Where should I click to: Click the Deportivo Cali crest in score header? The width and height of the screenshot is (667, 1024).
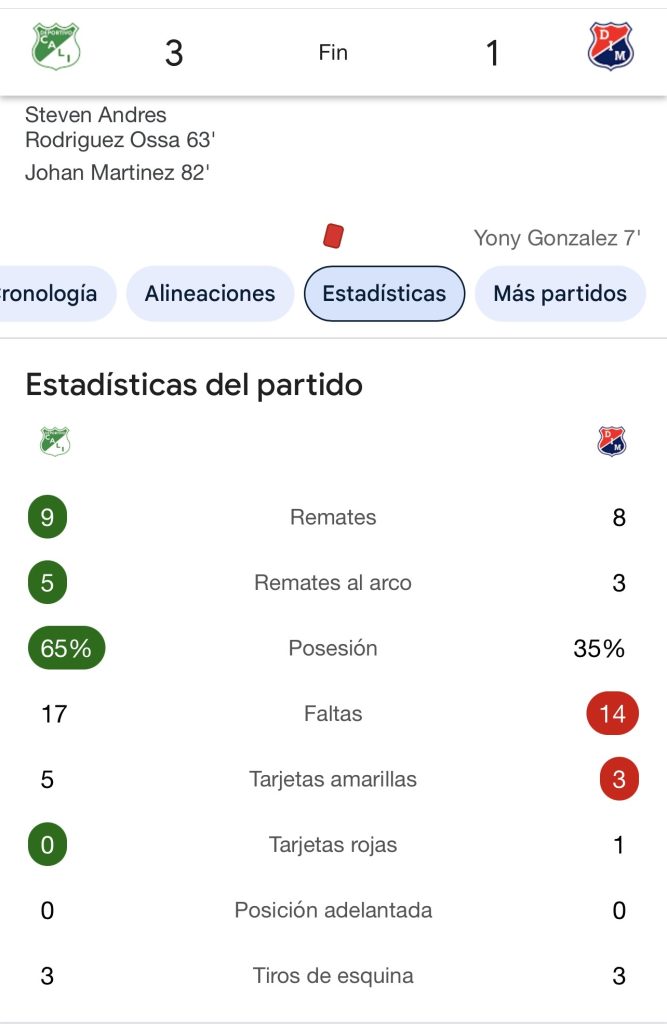(56, 47)
